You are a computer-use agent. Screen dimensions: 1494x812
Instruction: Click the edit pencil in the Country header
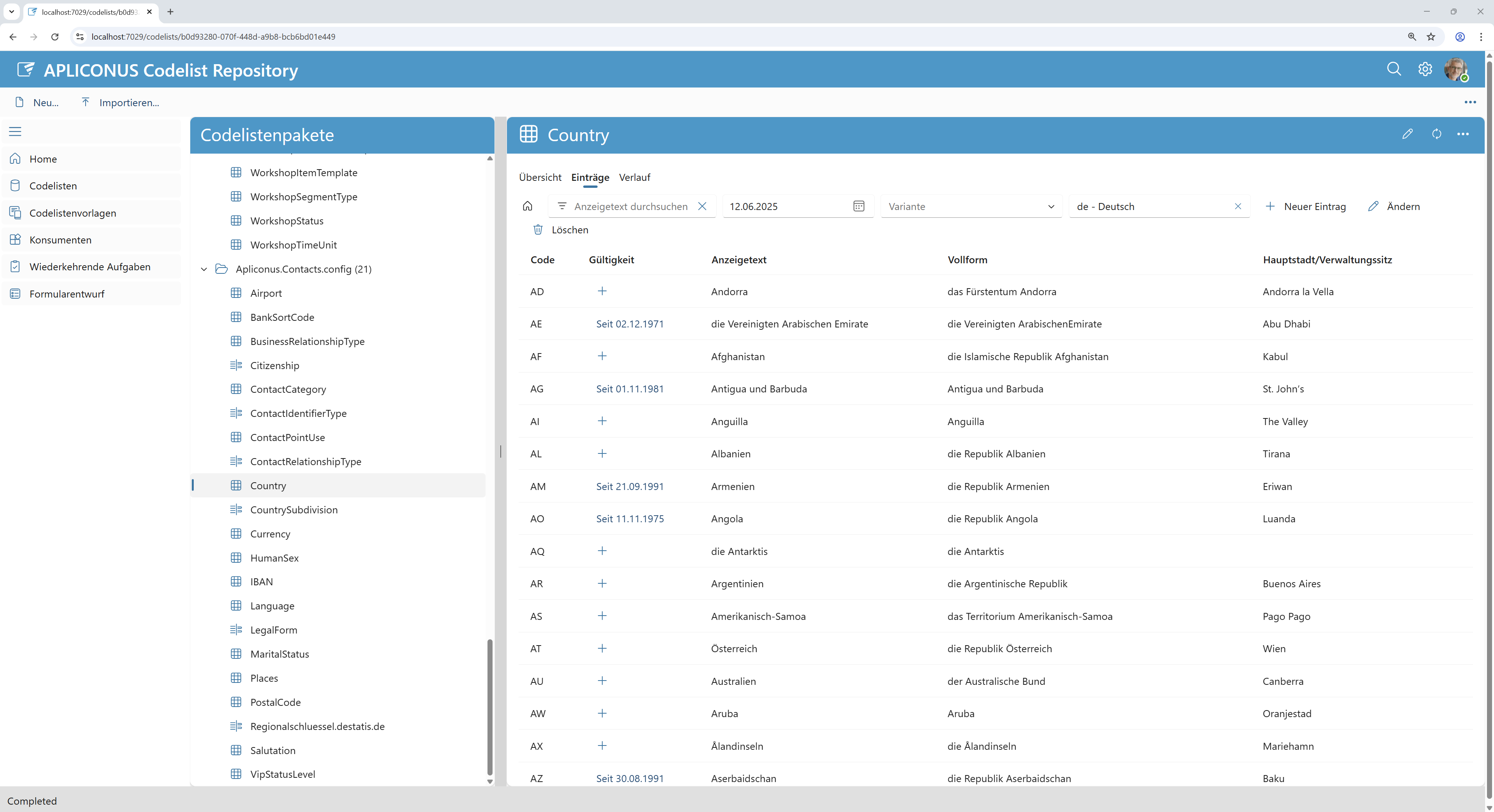(x=1408, y=134)
